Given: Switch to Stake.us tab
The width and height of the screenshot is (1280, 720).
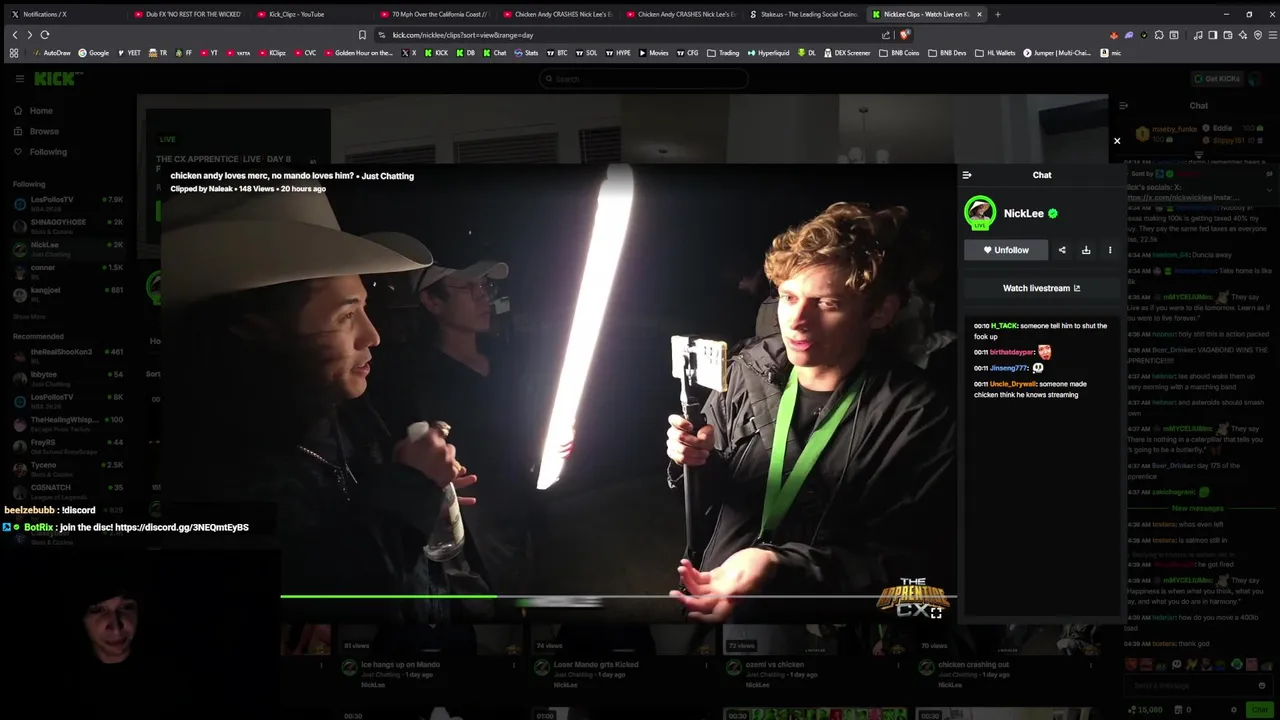Looking at the screenshot, I should 805,14.
